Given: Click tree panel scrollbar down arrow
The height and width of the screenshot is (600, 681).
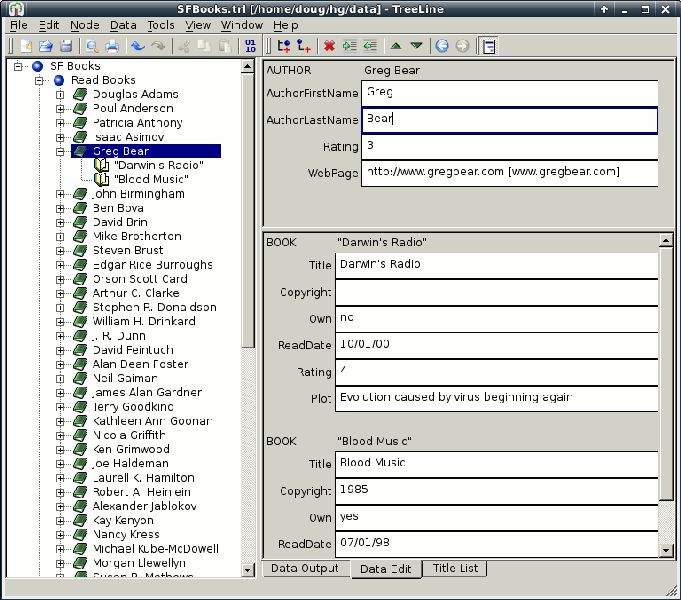Looking at the screenshot, I should [x=248, y=570].
